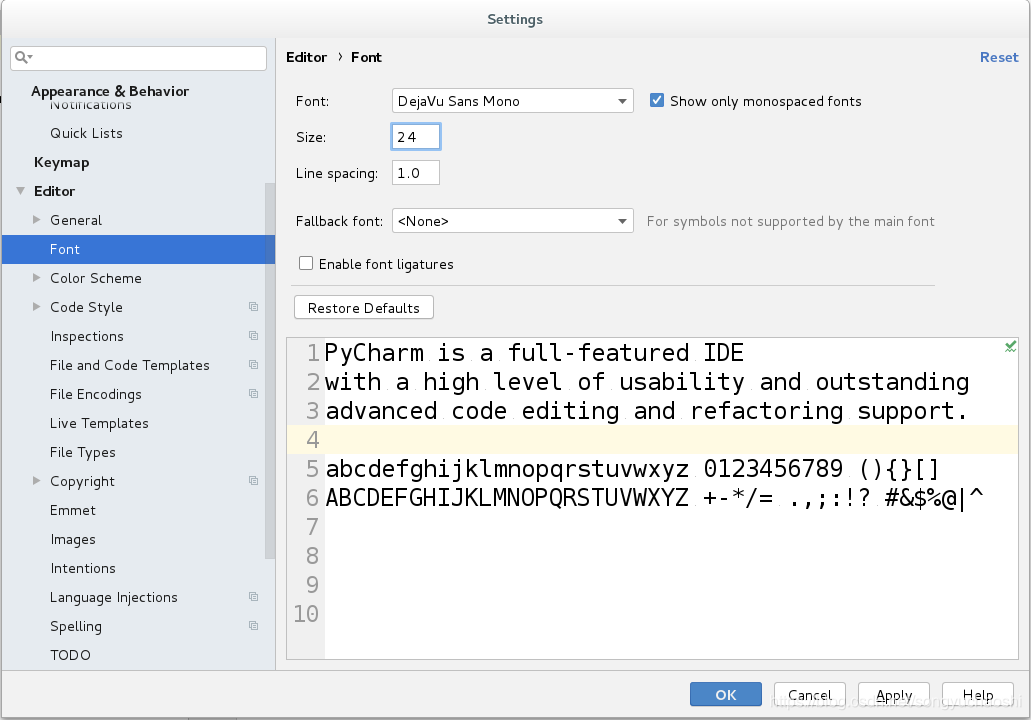Open the Keymap settings page
Image resolution: width=1031 pixels, height=720 pixels.
click(62, 162)
